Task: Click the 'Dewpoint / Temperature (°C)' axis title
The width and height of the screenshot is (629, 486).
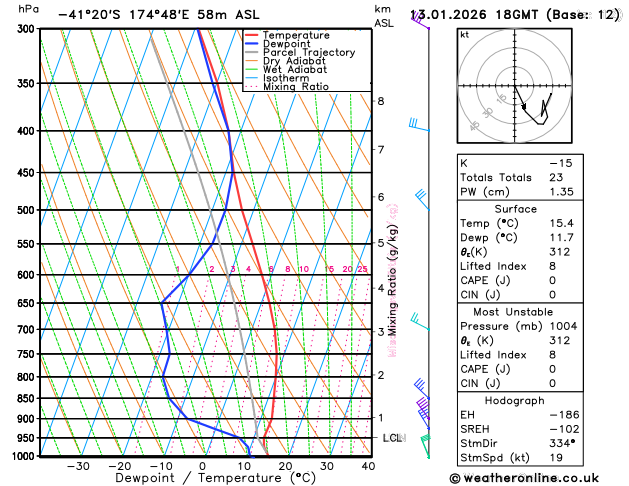Action: click(x=215, y=478)
